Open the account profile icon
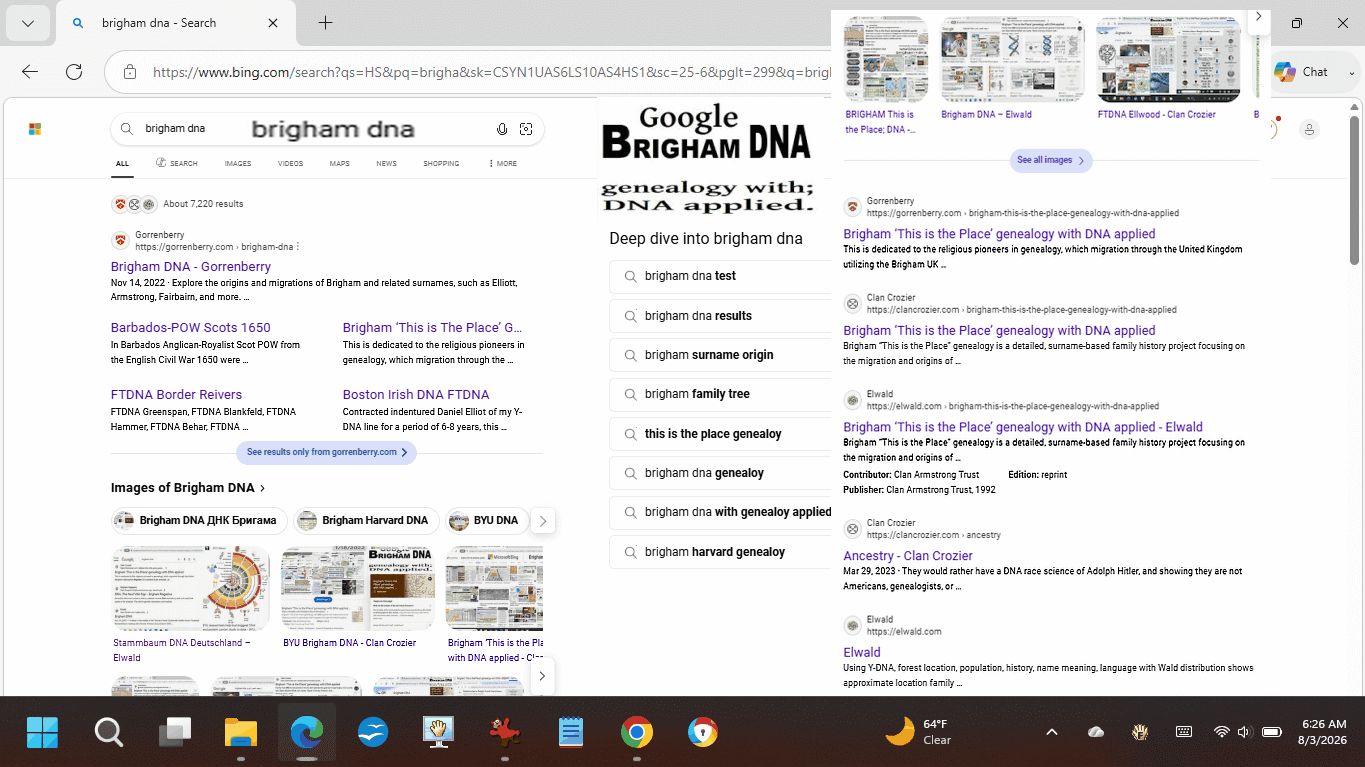The width and height of the screenshot is (1365, 767). tap(1308, 129)
